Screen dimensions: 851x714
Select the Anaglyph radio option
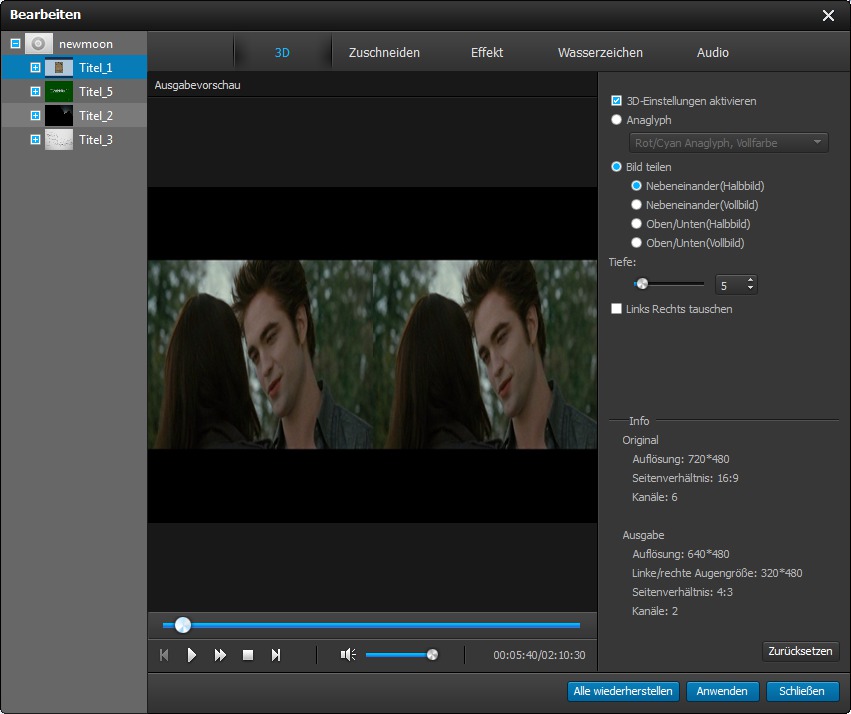point(616,119)
